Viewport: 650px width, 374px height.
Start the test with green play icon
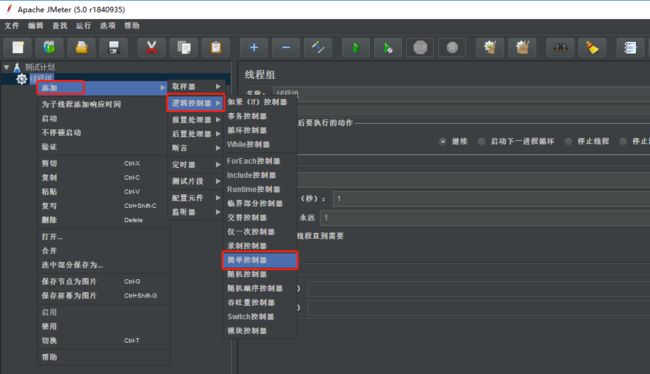pyautogui.click(x=356, y=48)
